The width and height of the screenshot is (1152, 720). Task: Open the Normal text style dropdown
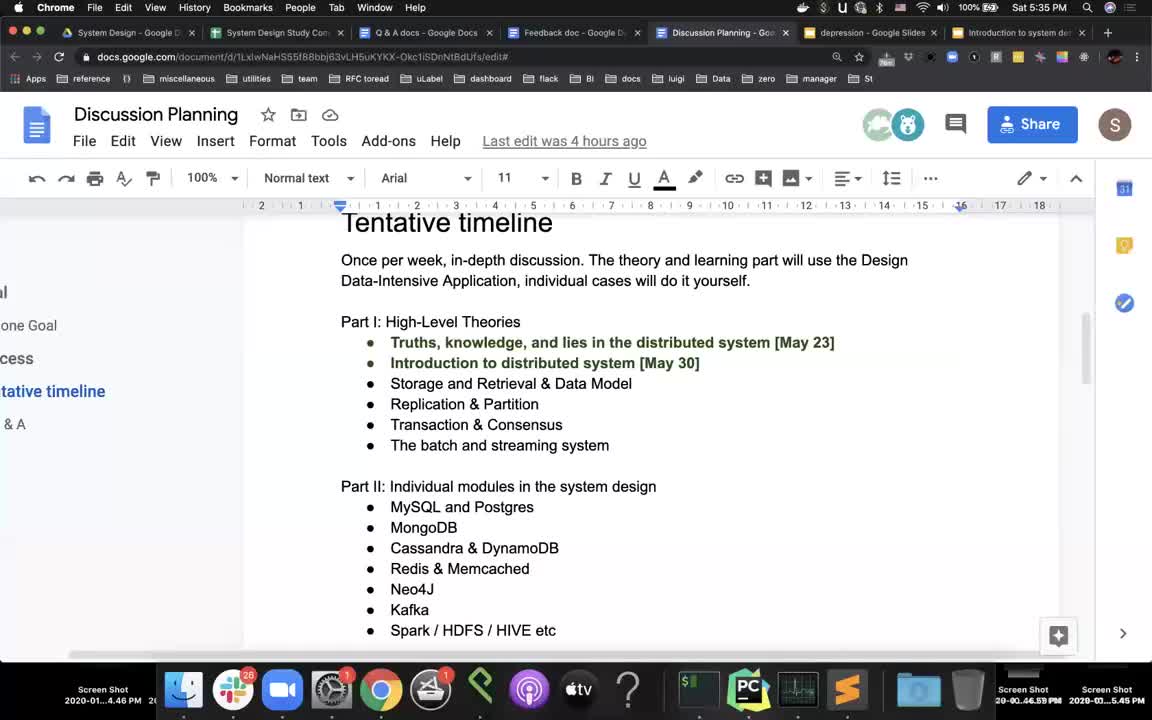(x=309, y=178)
